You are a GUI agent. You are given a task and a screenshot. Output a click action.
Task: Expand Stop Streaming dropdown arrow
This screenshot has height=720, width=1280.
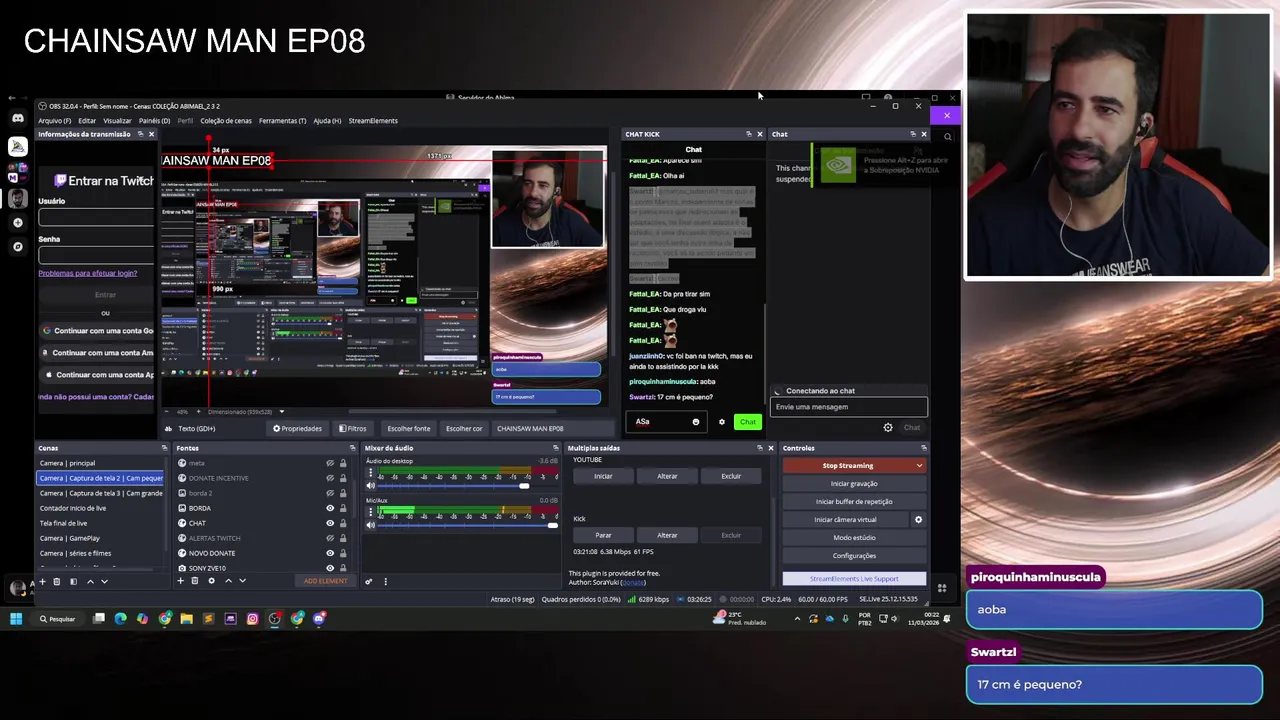point(919,466)
